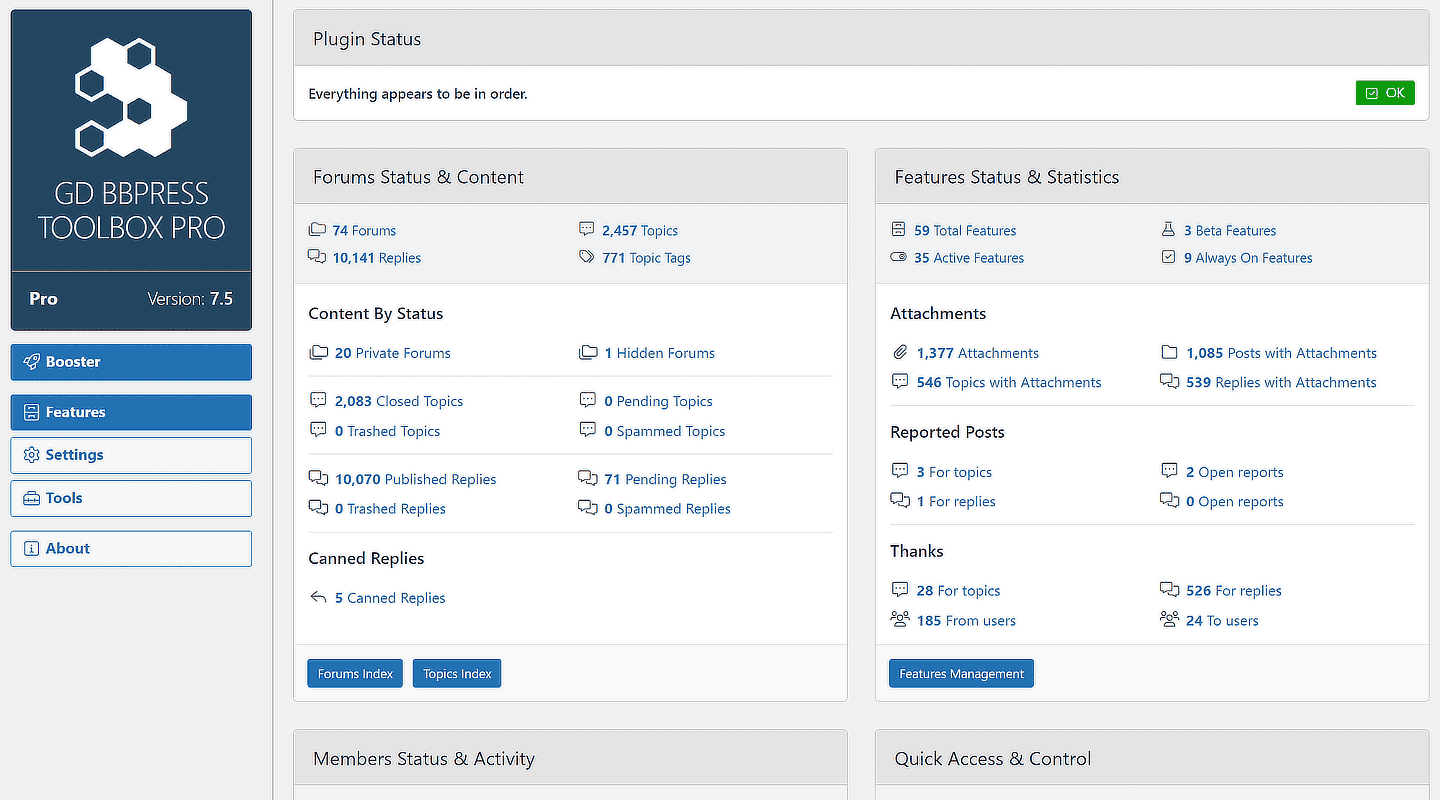
Task: Open the Tools menu item
Action: point(131,498)
